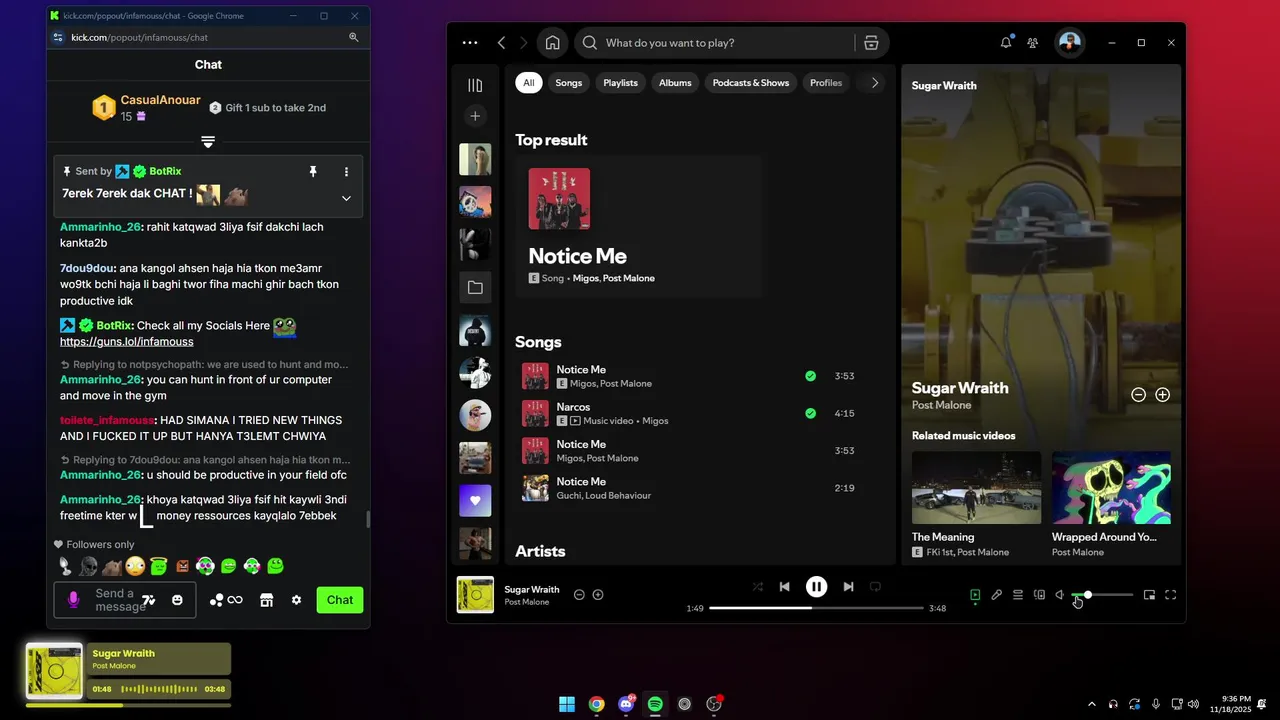Open emote picker smiley in Kick chat
The height and width of the screenshot is (720, 1280).
pos(177,600)
